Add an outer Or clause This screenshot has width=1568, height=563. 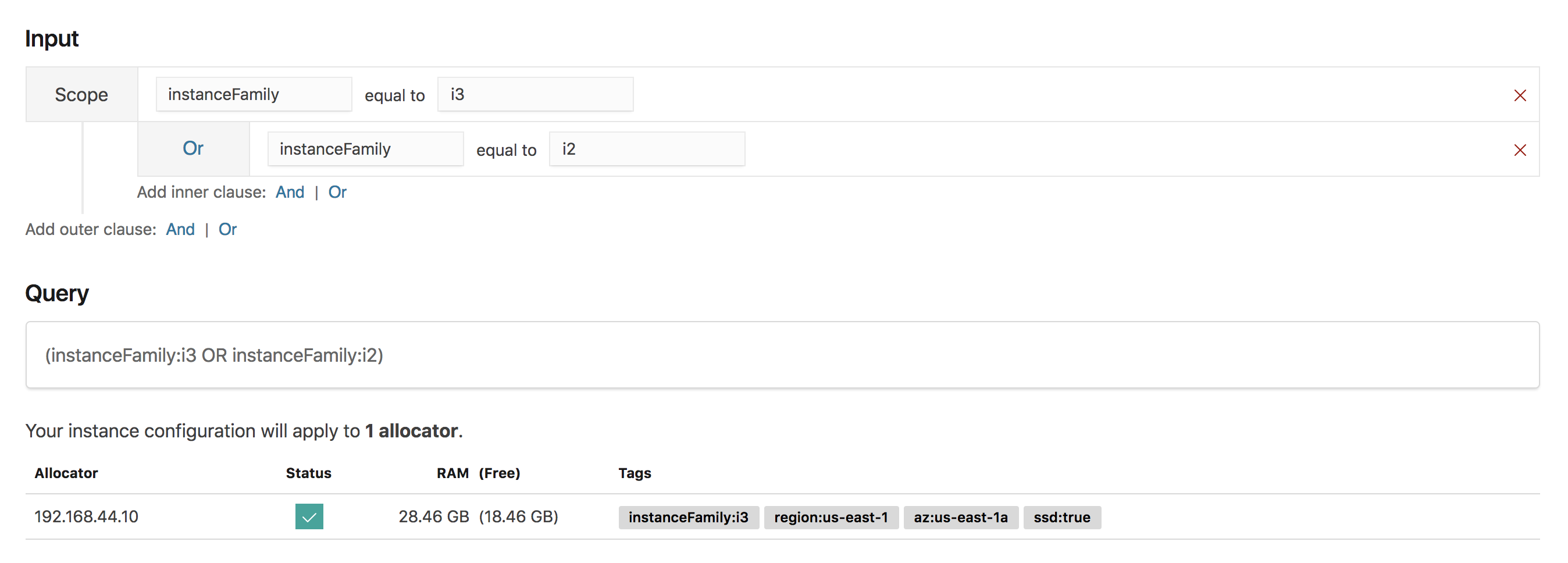227,230
